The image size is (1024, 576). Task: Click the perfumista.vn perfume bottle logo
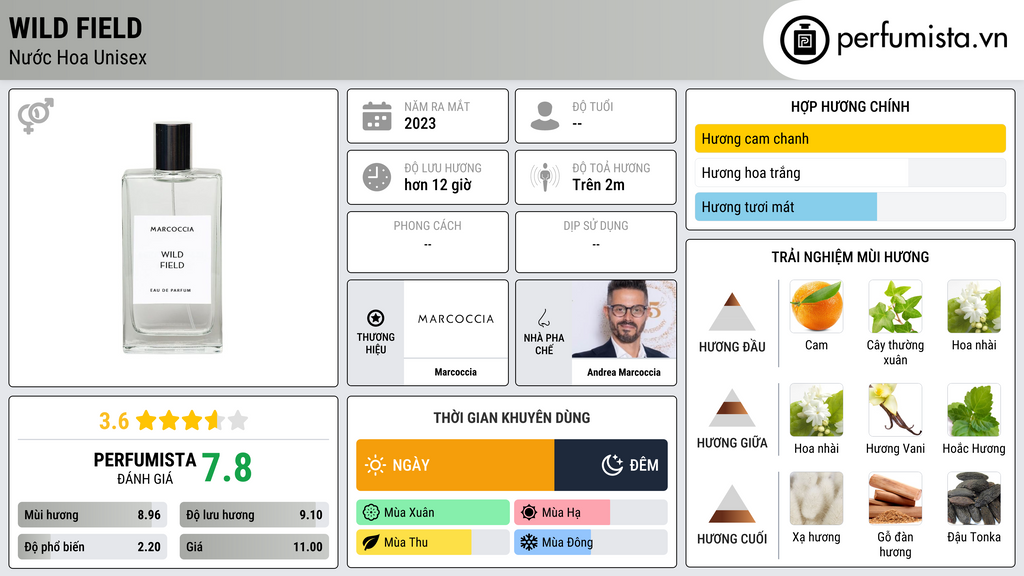tap(805, 40)
